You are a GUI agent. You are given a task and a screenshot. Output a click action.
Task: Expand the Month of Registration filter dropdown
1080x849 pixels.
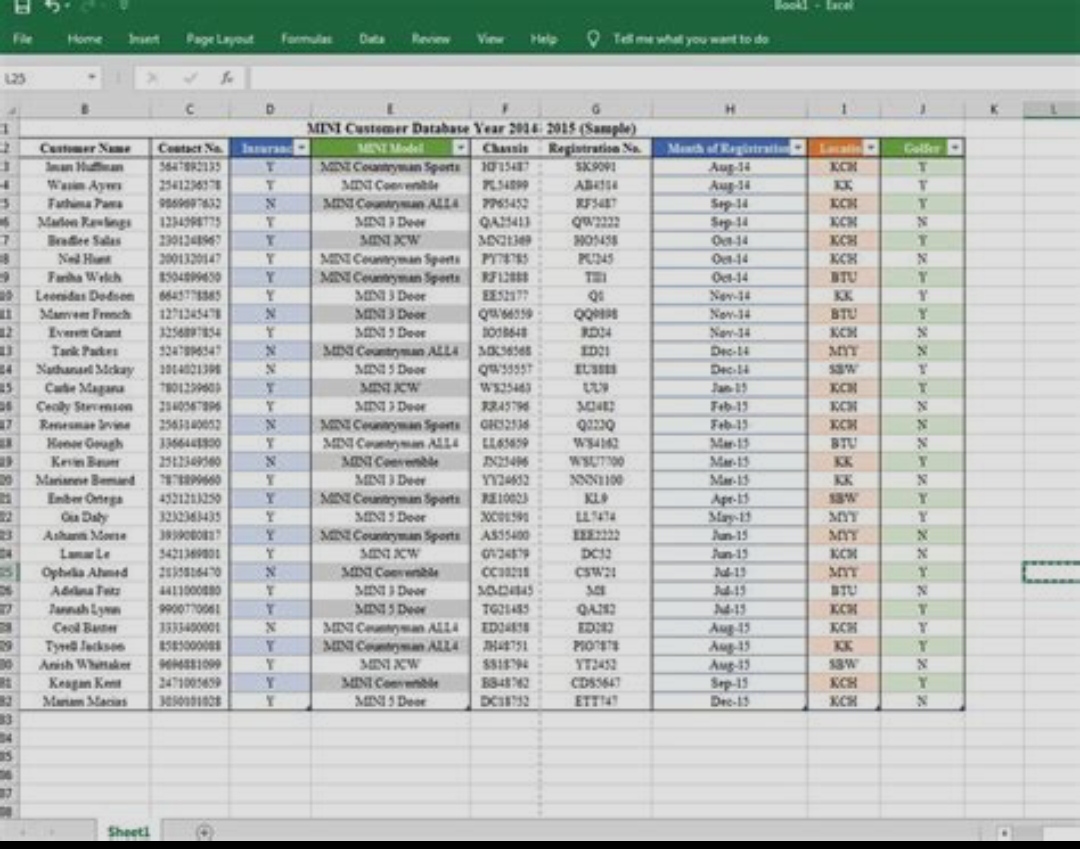click(x=797, y=148)
